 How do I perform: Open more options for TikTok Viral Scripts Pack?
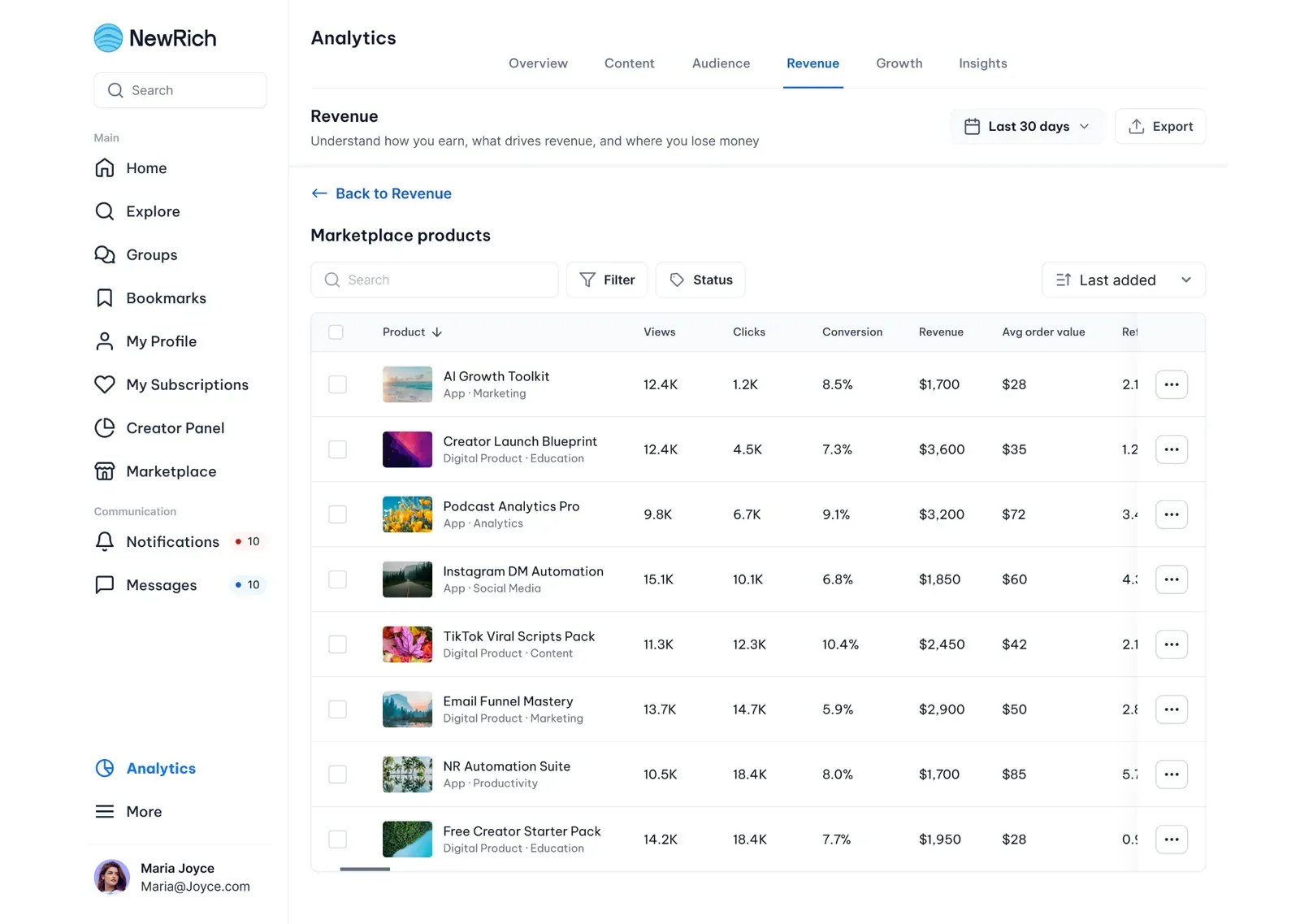1172,644
